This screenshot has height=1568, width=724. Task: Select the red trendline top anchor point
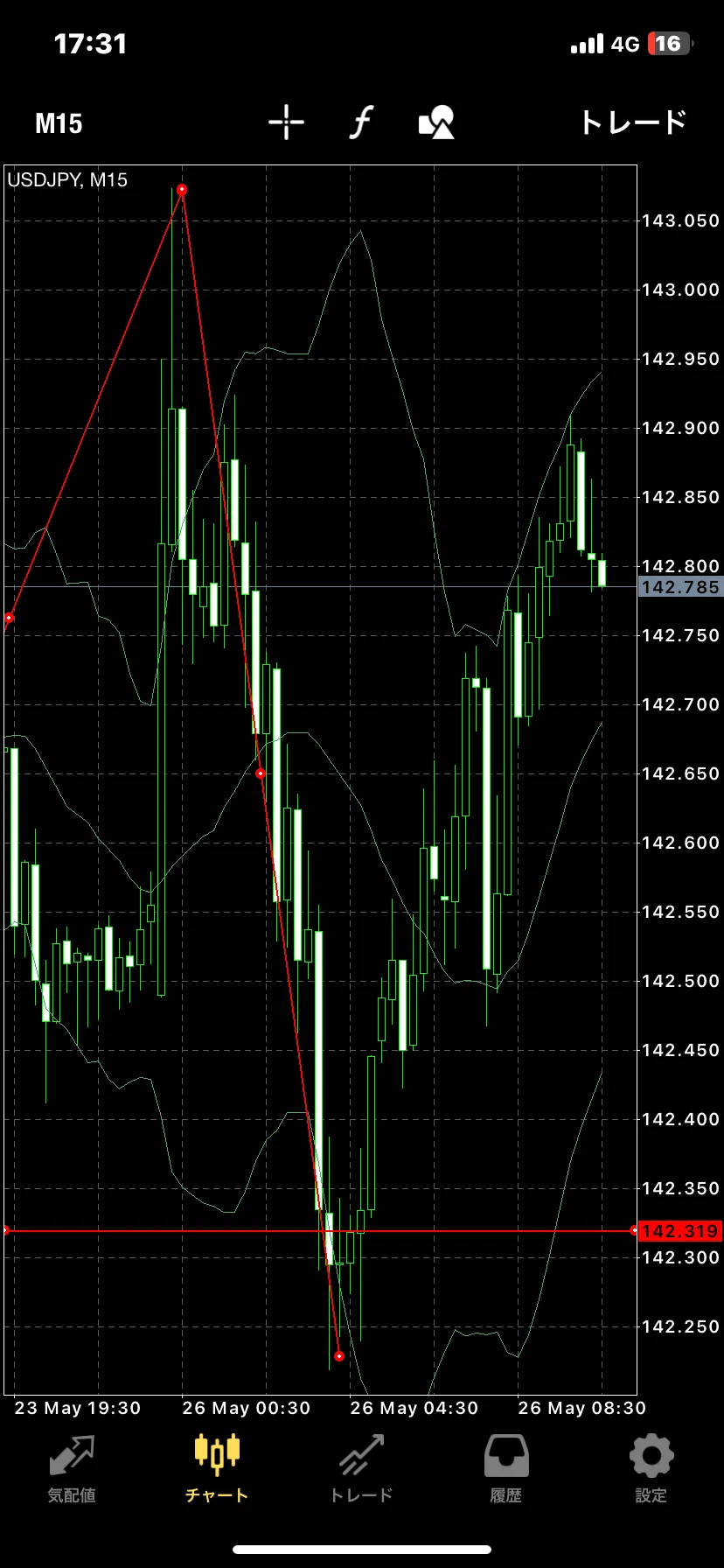point(182,190)
